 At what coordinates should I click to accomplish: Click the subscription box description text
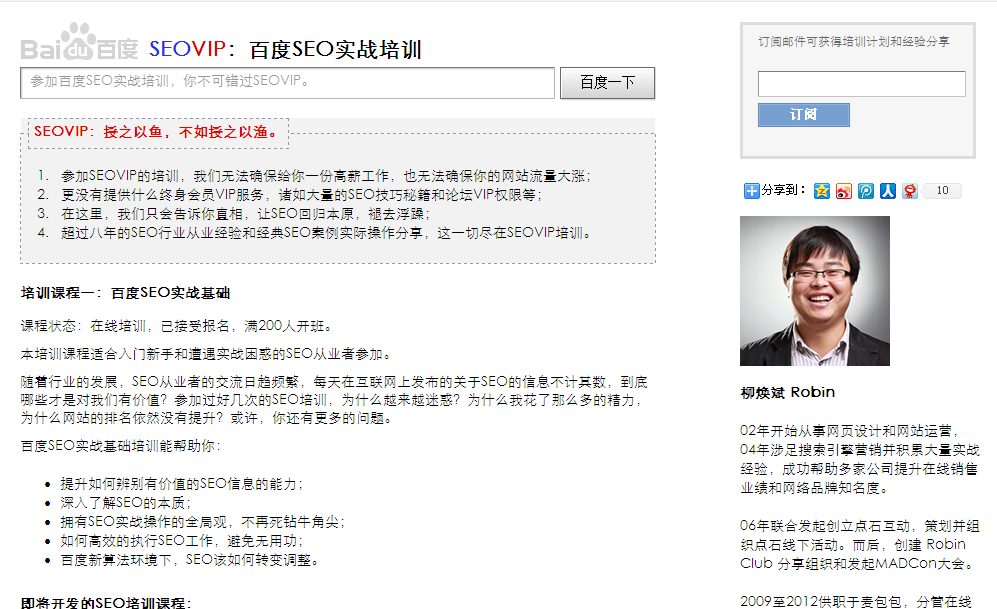[x=853, y=42]
